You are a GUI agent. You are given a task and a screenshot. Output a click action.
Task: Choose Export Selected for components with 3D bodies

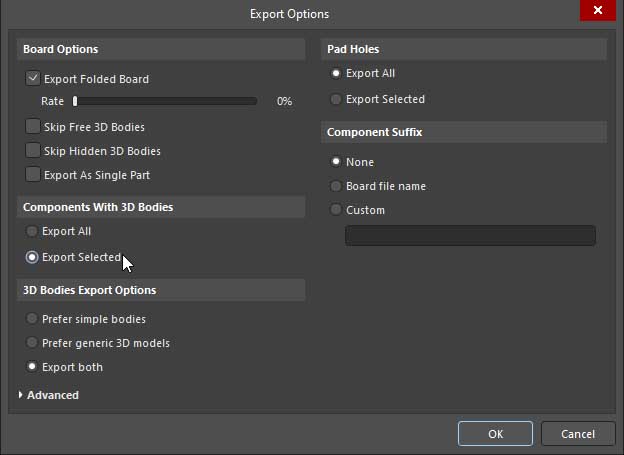coord(33,257)
